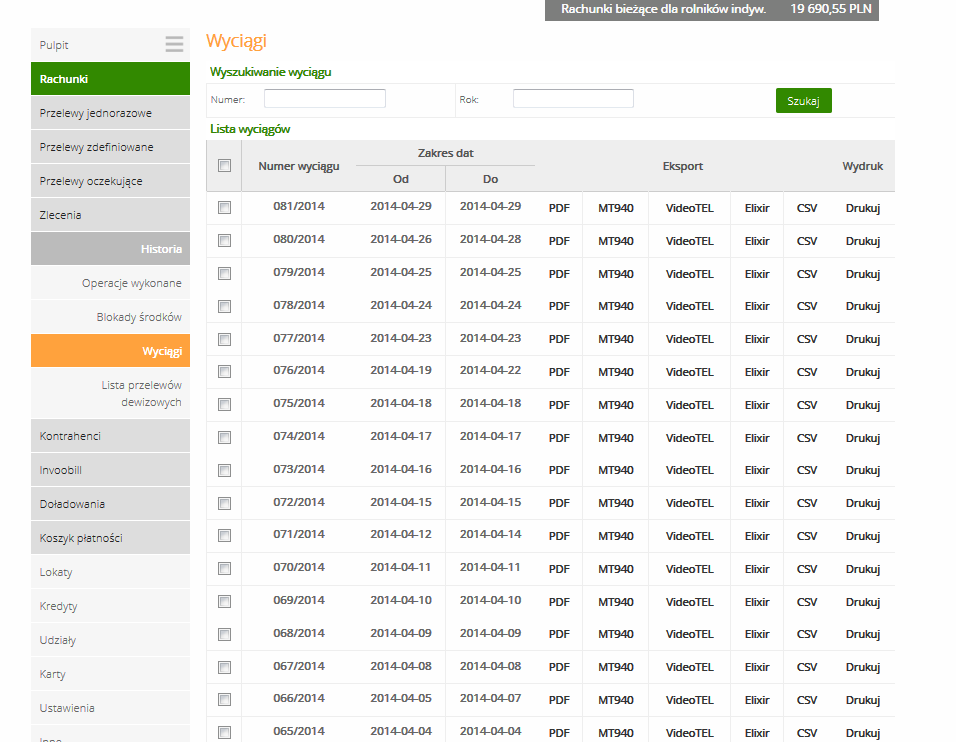This screenshot has height=742, width=956.
Task: Click end date 2014-04-14
Action: point(490,534)
